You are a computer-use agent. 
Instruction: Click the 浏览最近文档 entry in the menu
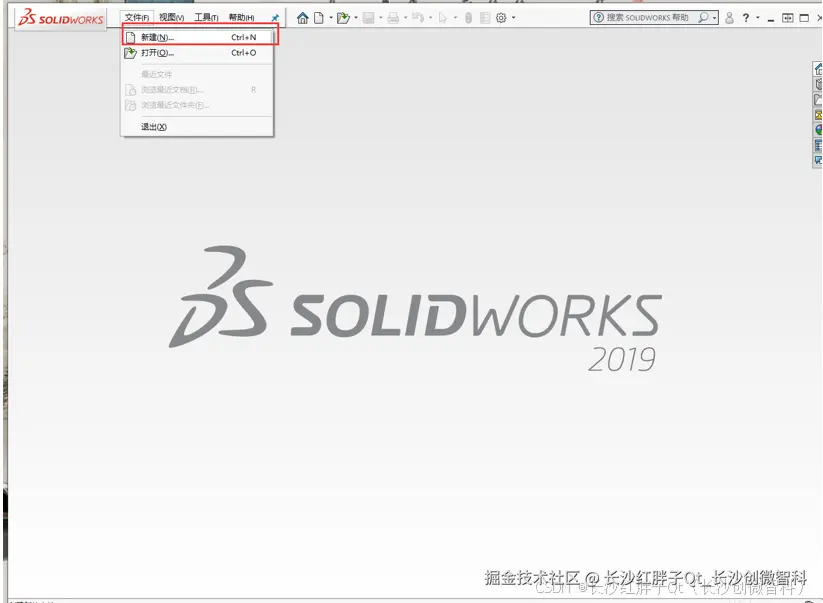point(170,90)
